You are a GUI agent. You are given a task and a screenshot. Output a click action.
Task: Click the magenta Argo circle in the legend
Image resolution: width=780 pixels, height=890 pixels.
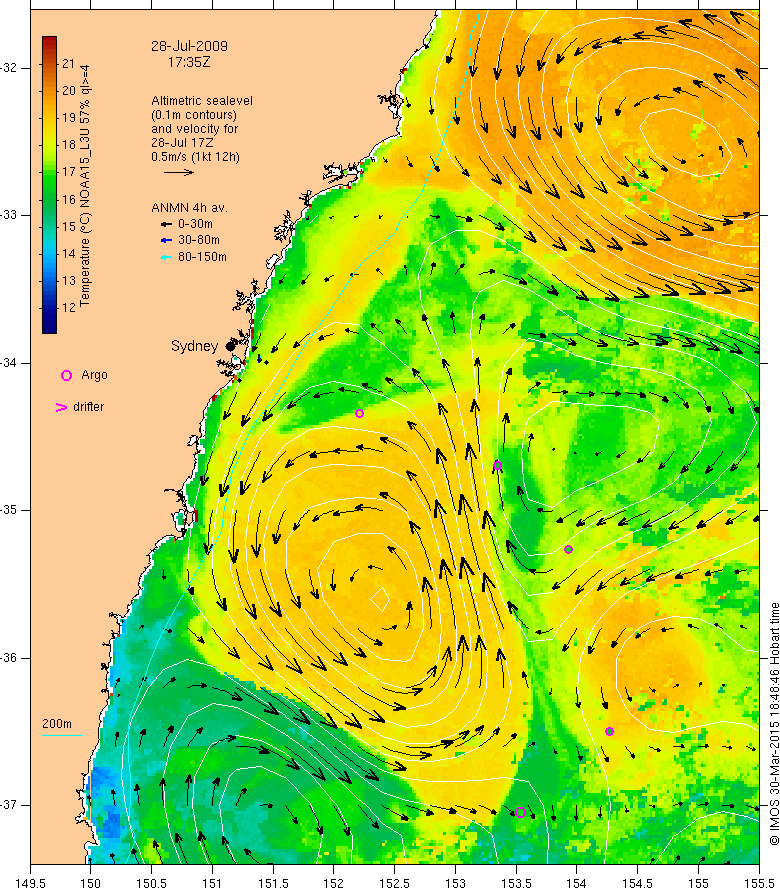pos(66,376)
